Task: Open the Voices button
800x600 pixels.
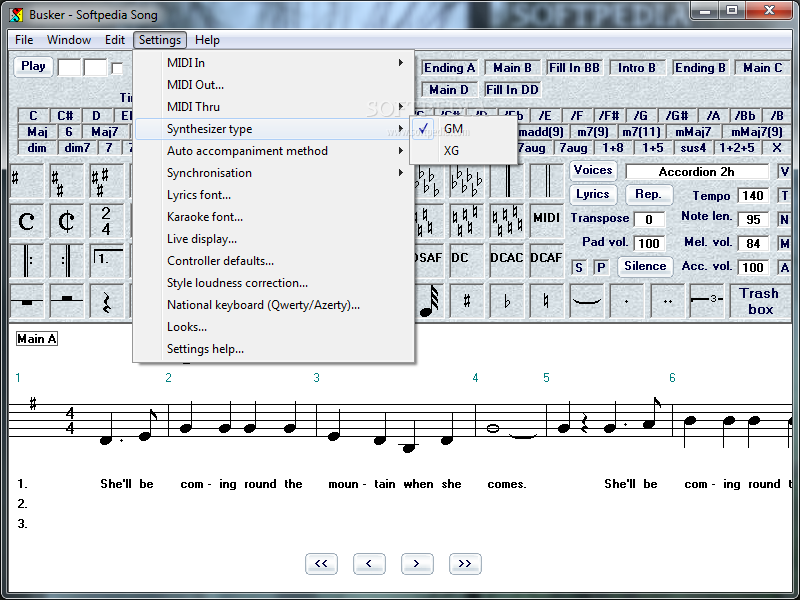Action: [x=593, y=171]
